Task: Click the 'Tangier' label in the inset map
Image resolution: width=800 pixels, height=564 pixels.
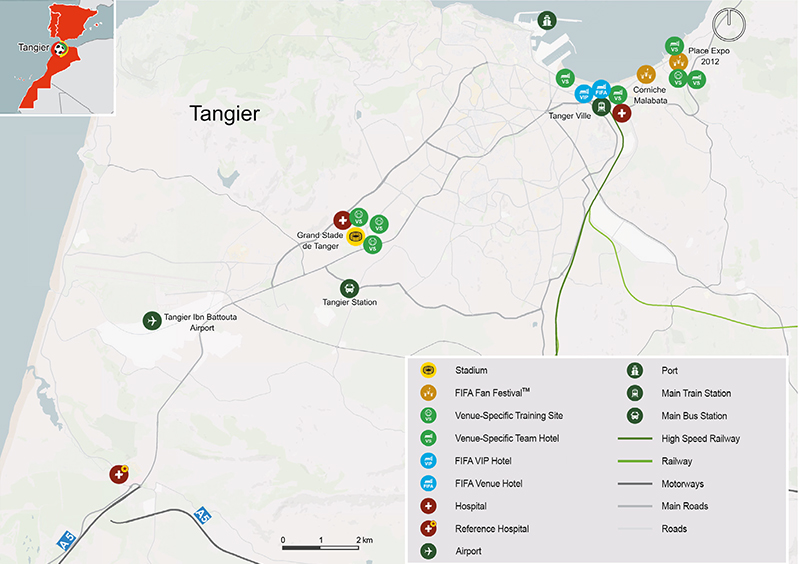Action: [34, 47]
